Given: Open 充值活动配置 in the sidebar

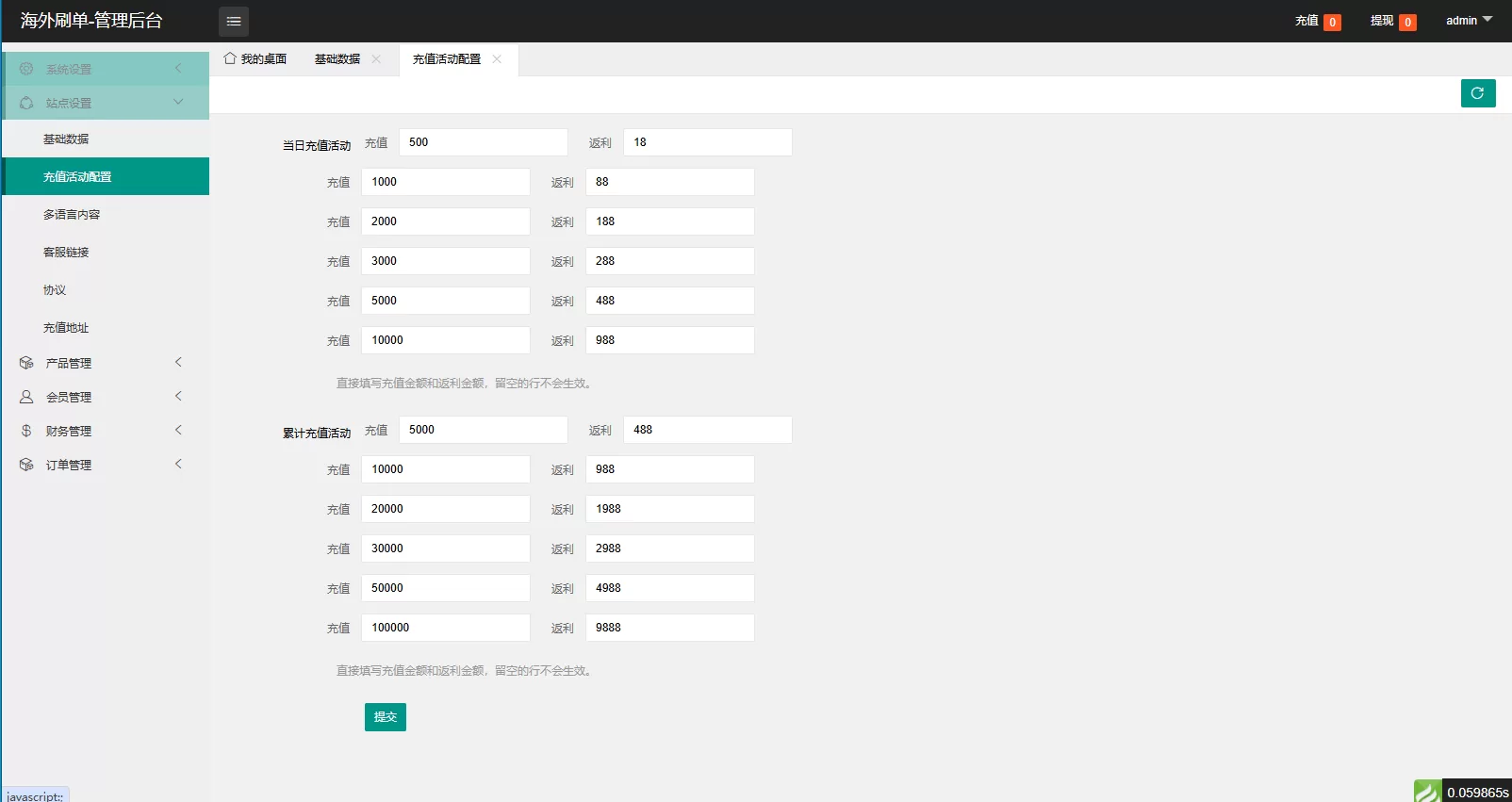Looking at the screenshot, I should [106, 176].
